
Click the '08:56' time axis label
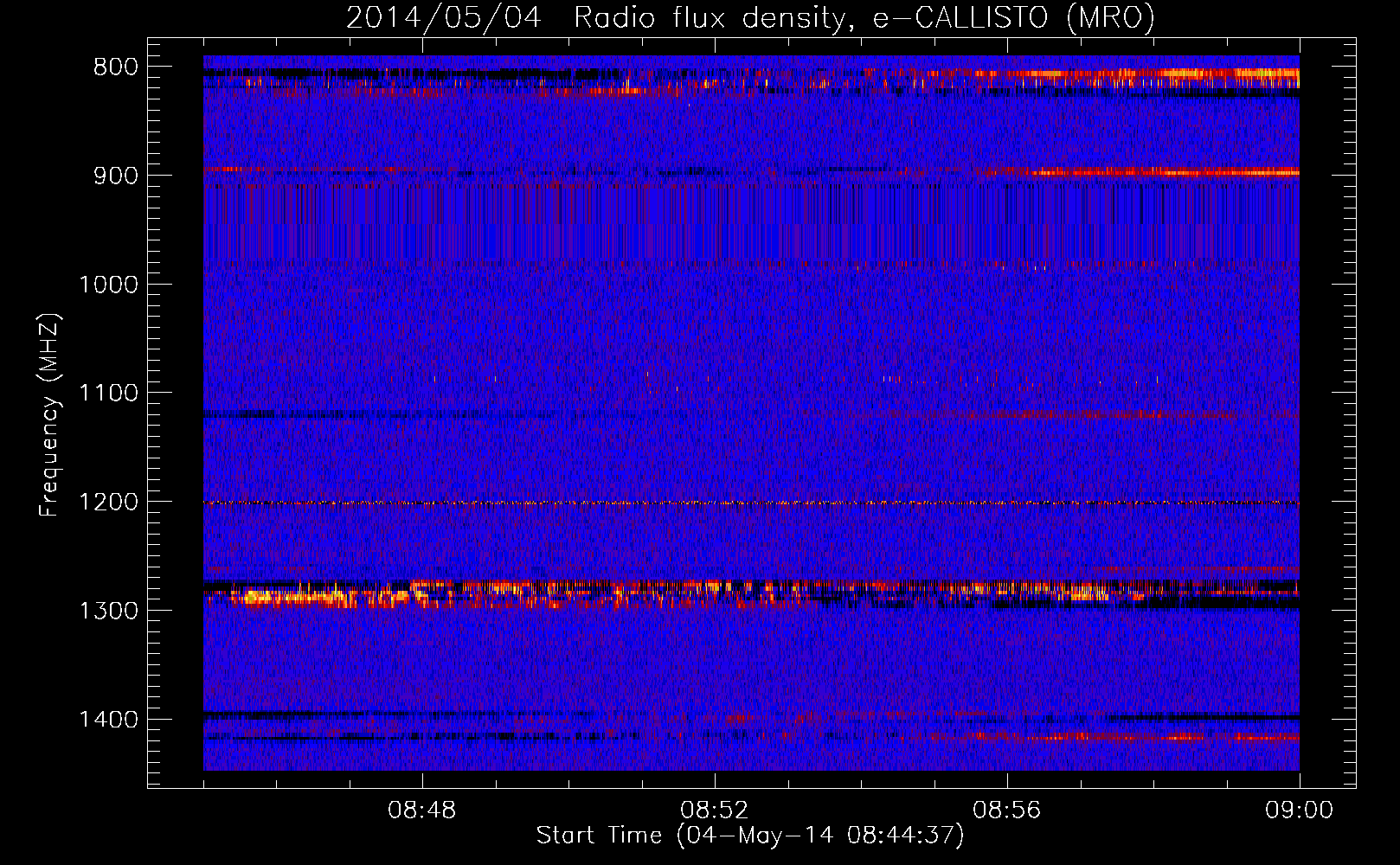(x=1007, y=811)
